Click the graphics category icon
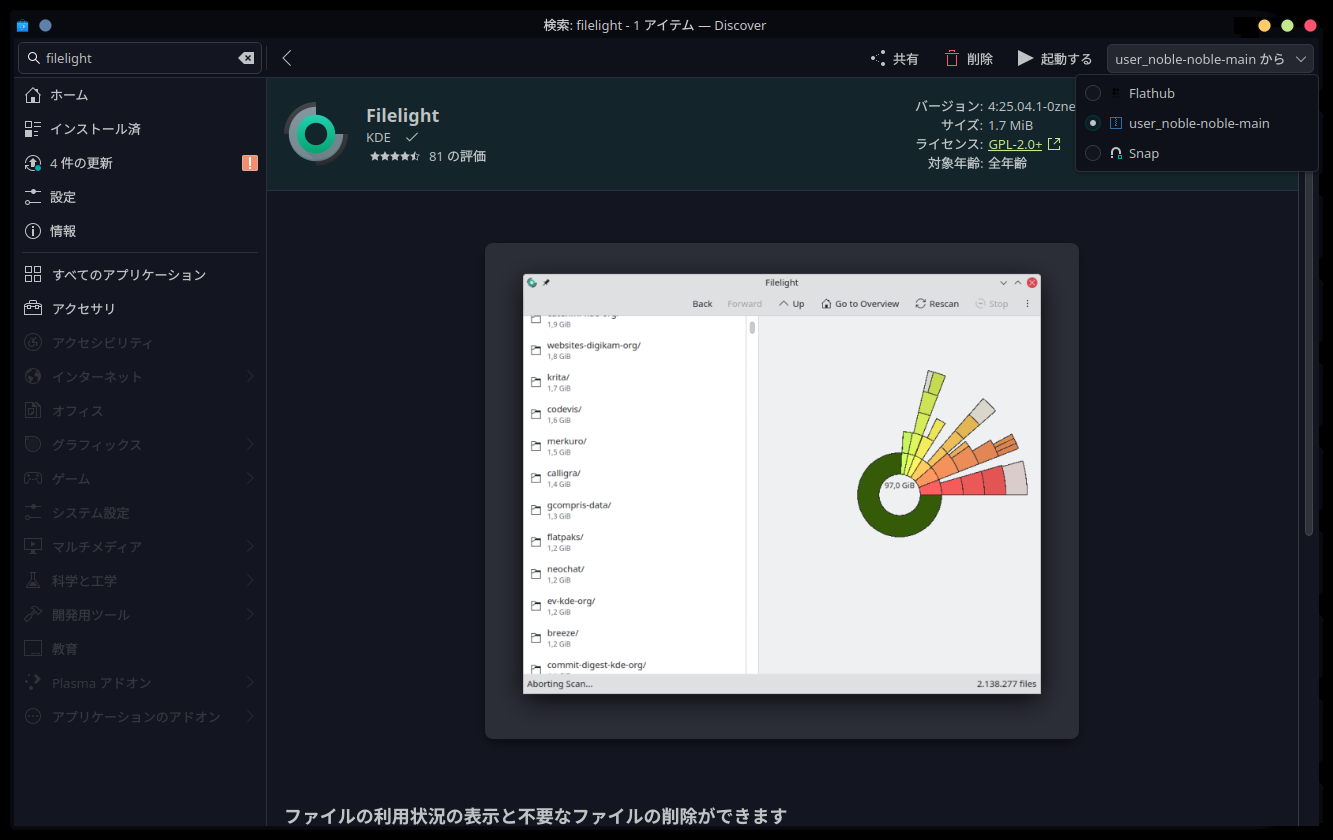The height and width of the screenshot is (840, 1333). (x=33, y=444)
